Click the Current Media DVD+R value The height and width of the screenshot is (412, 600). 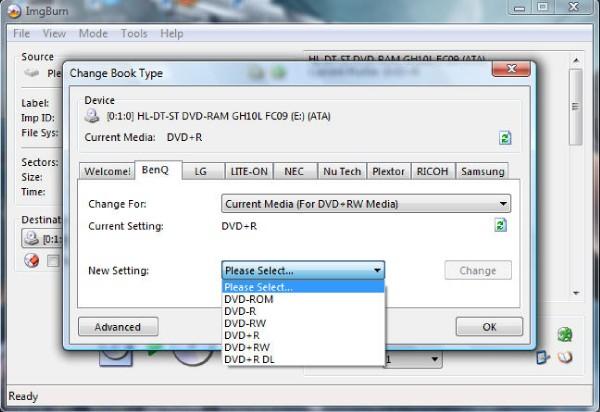click(184, 137)
